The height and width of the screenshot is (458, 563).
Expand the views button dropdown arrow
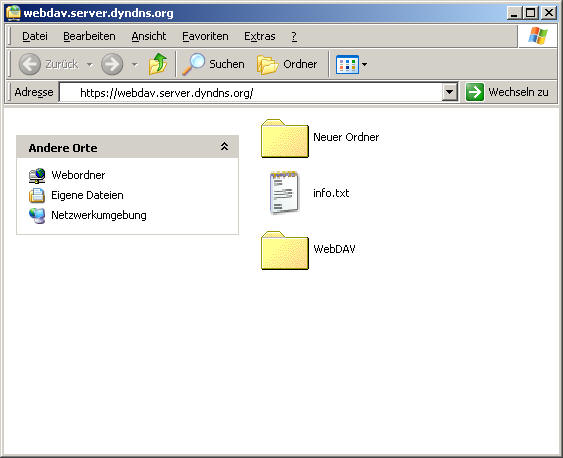click(x=364, y=65)
